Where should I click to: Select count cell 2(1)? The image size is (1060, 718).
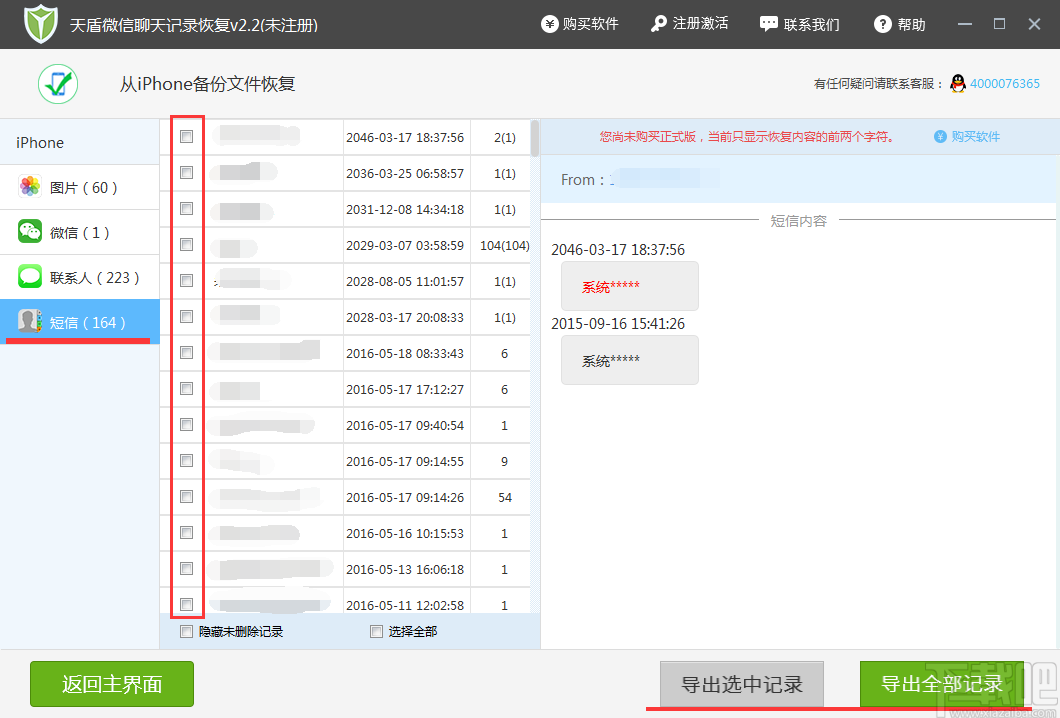504,137
